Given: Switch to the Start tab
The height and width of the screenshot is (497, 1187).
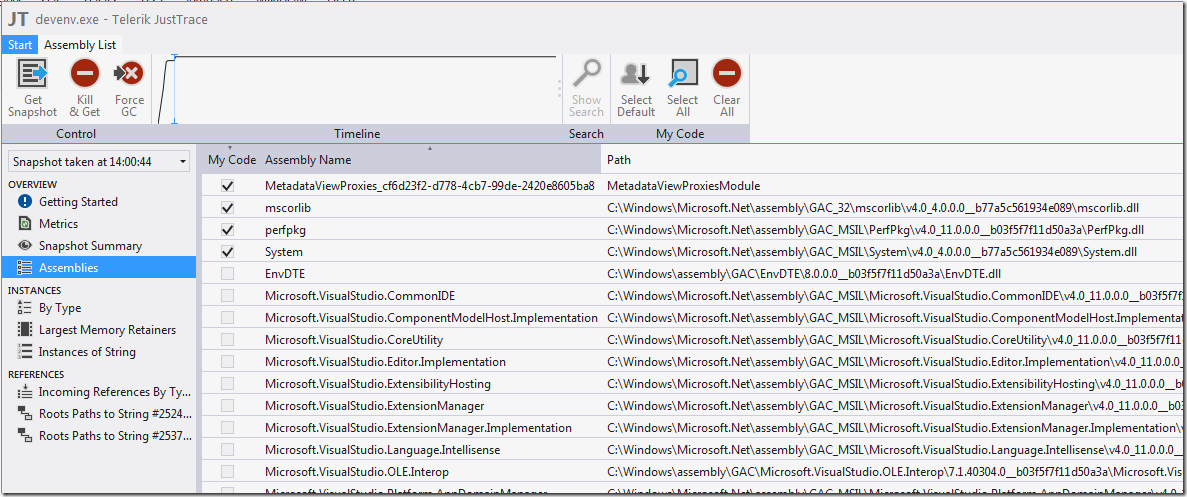Looking at the screenshot, I should click(20, 45).
